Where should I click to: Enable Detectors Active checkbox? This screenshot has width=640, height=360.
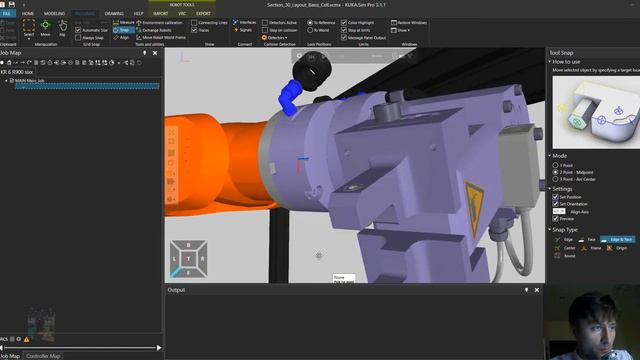click(265, 23)
